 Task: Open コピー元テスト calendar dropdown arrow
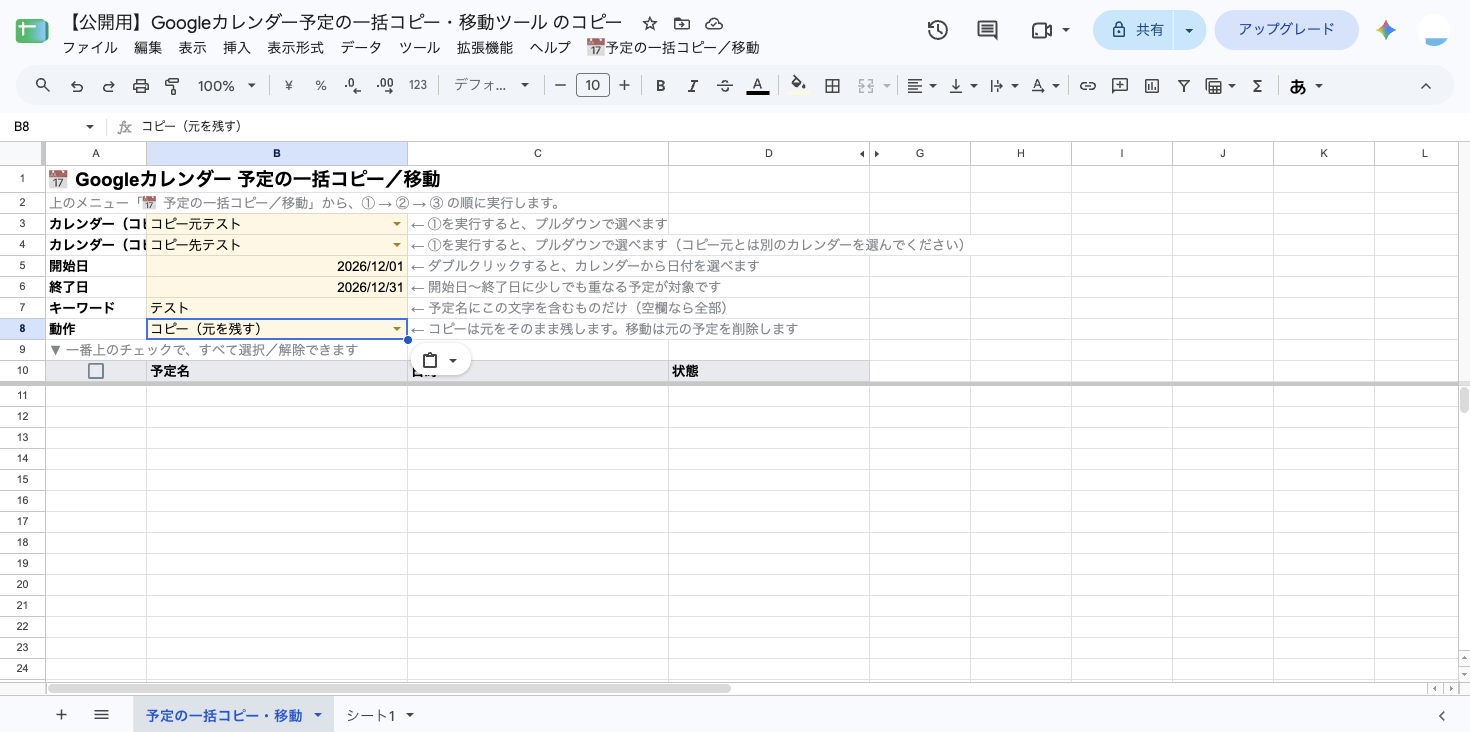tap(397, 224)
